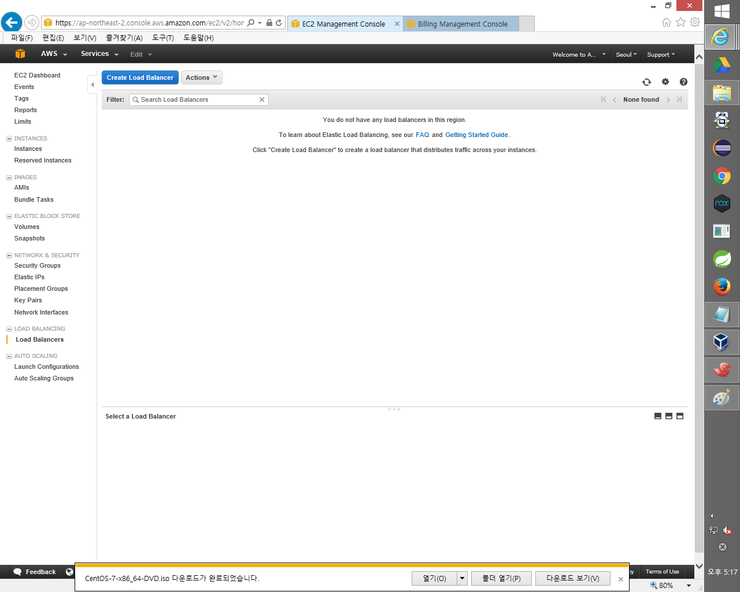Click the Search Load Balancers filter field
This screenshot has height=592, width=740.
(200, 100)
